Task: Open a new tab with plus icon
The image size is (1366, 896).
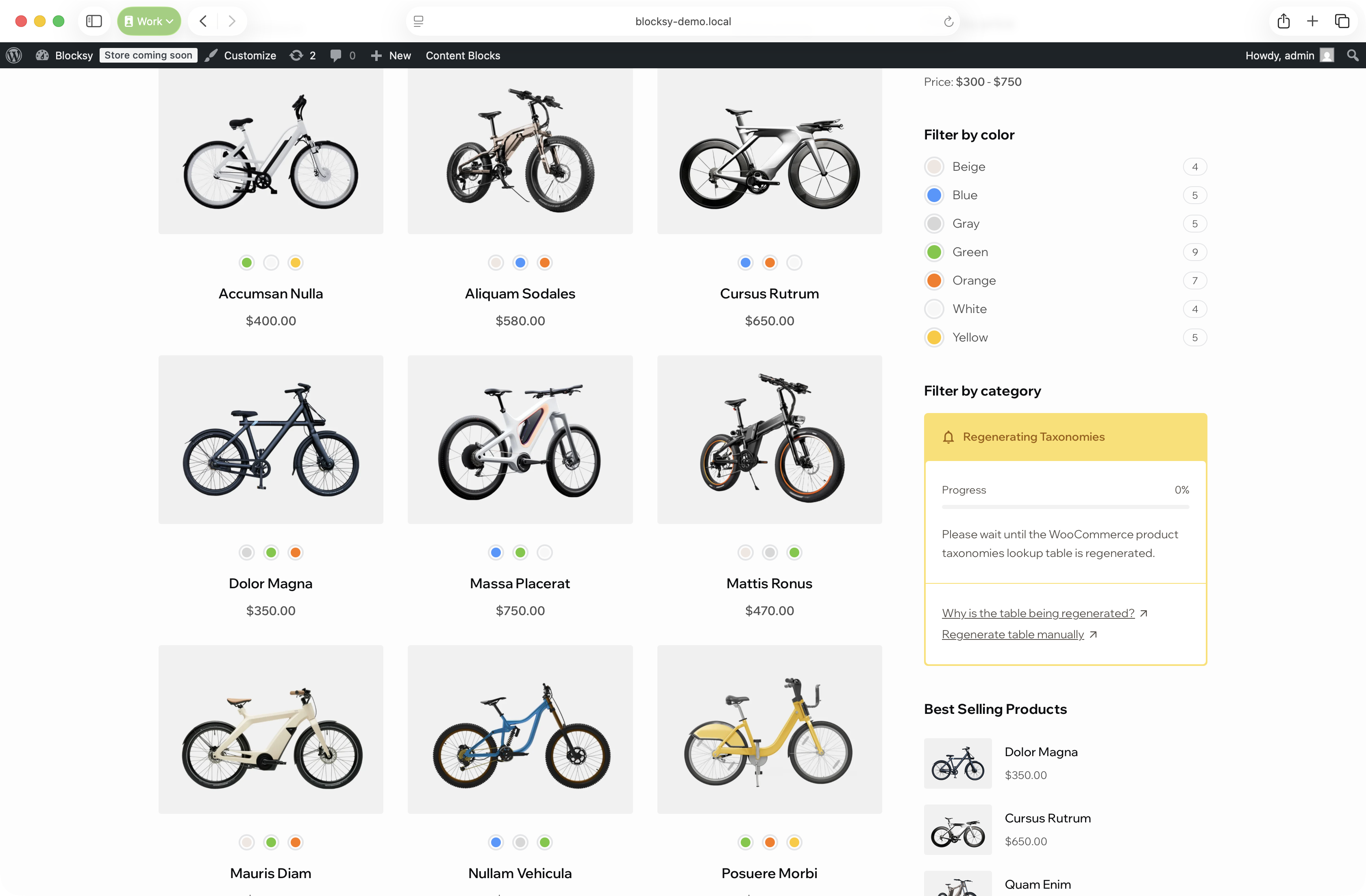Action: pyautogui.click(x=1312, y=21)
